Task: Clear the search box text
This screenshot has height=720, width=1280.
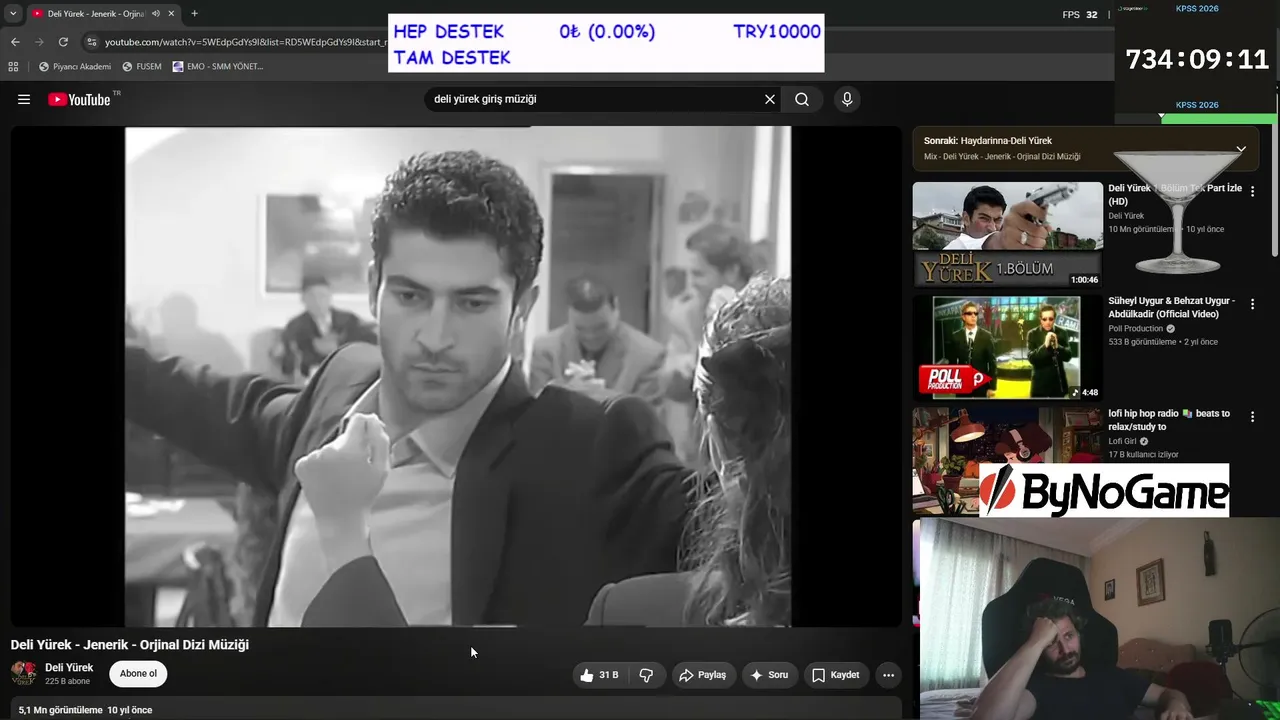Action: (x=770, y=99)
